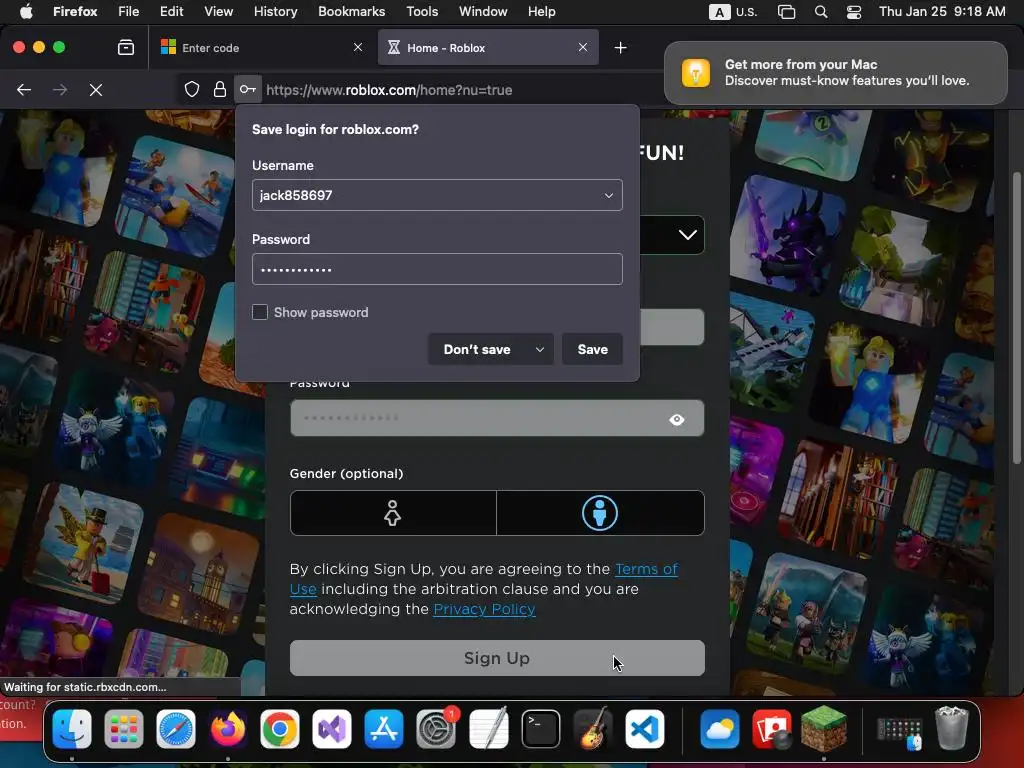The height and width of the screenshot is (768, 1024).
Task: Open Finder from the Dock
Action: [x=72, y=728]
